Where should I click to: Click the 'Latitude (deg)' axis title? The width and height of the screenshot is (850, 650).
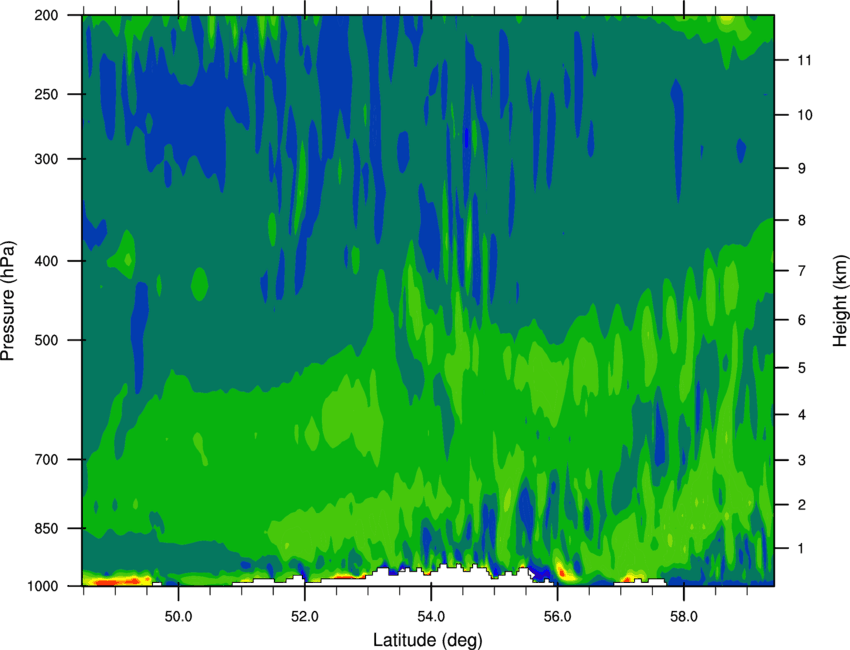pos(428,640)
